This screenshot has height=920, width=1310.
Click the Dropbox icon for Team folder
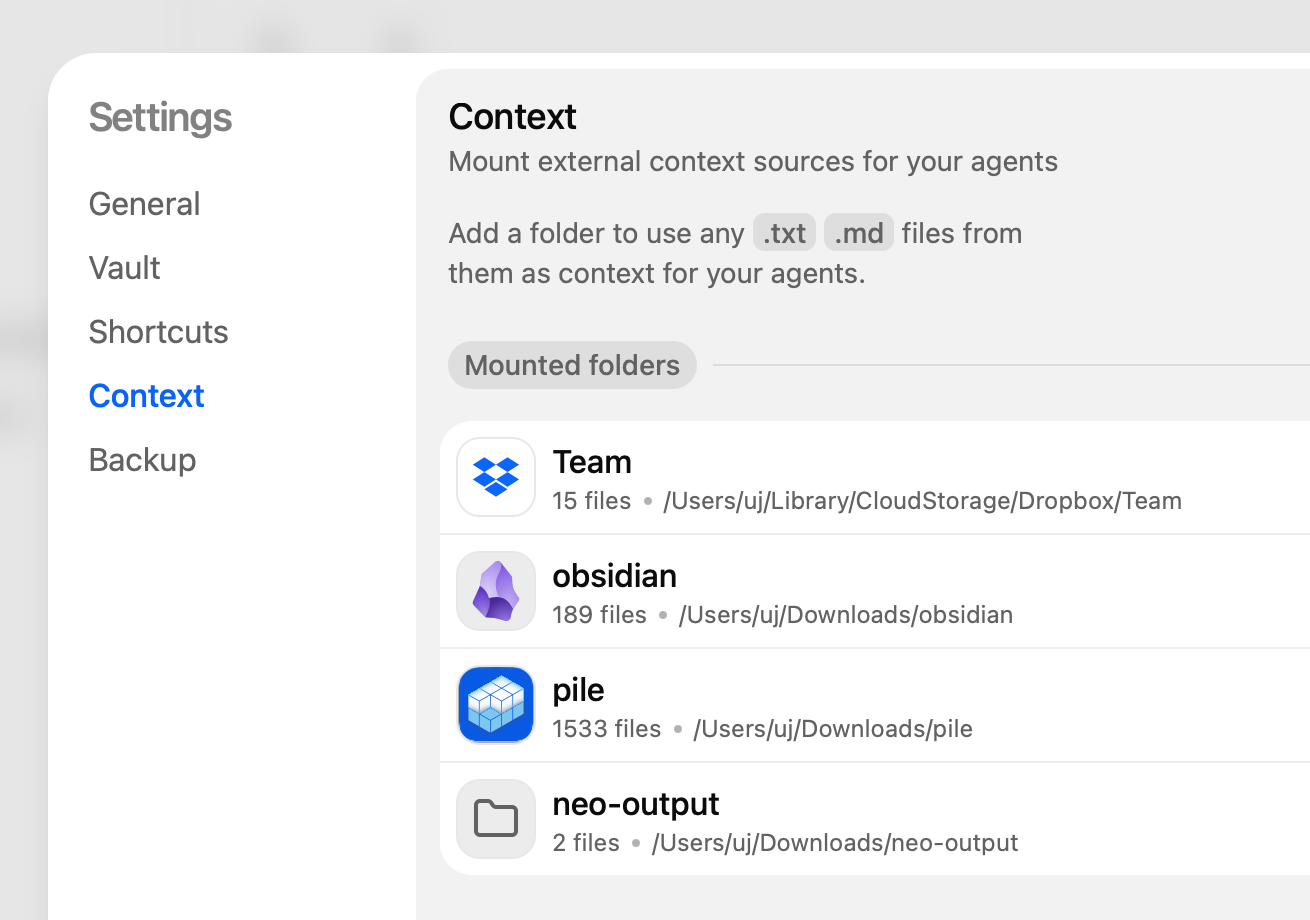(496, 477)
